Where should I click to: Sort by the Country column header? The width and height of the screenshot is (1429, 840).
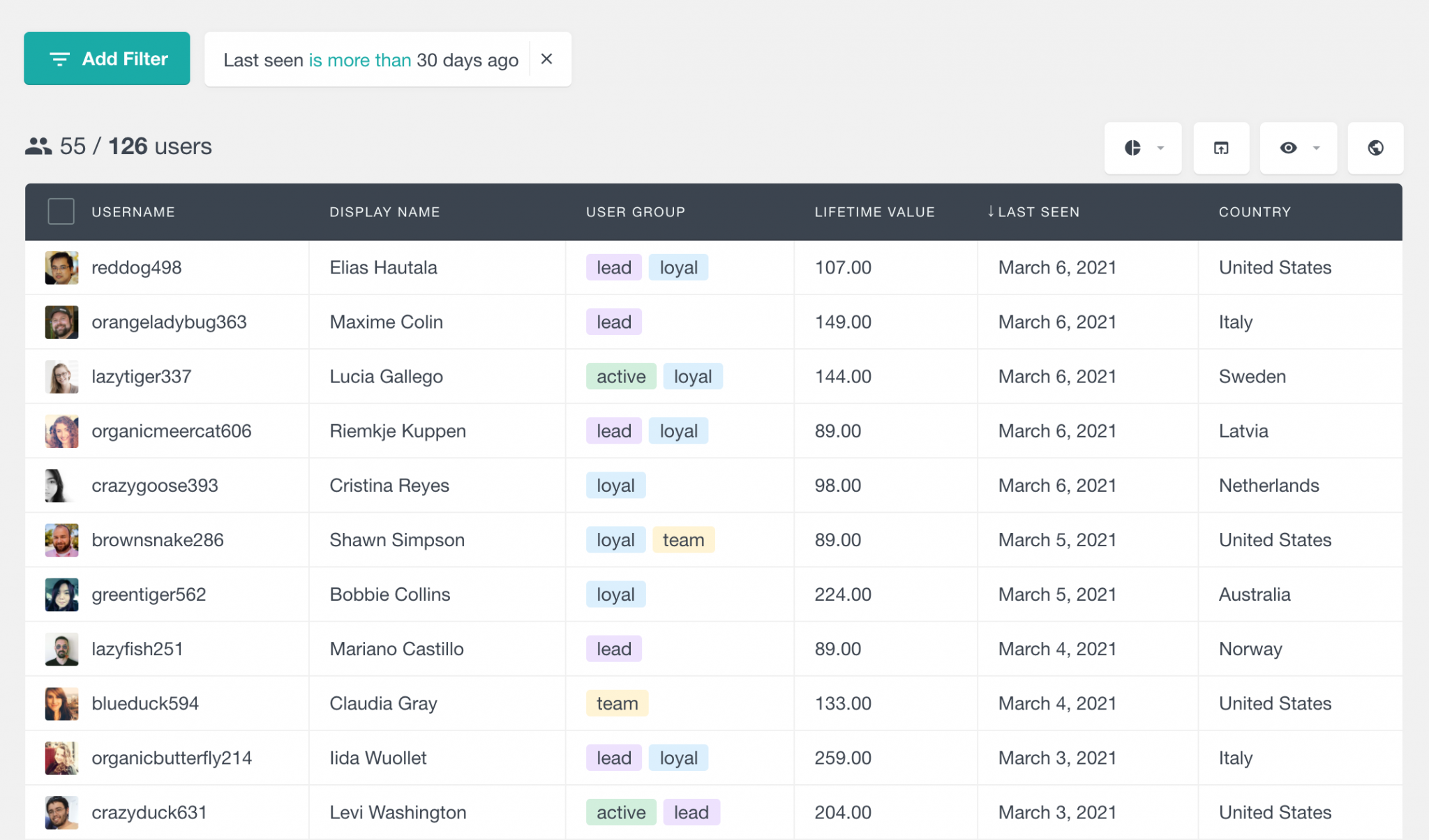click(1254, 212)
